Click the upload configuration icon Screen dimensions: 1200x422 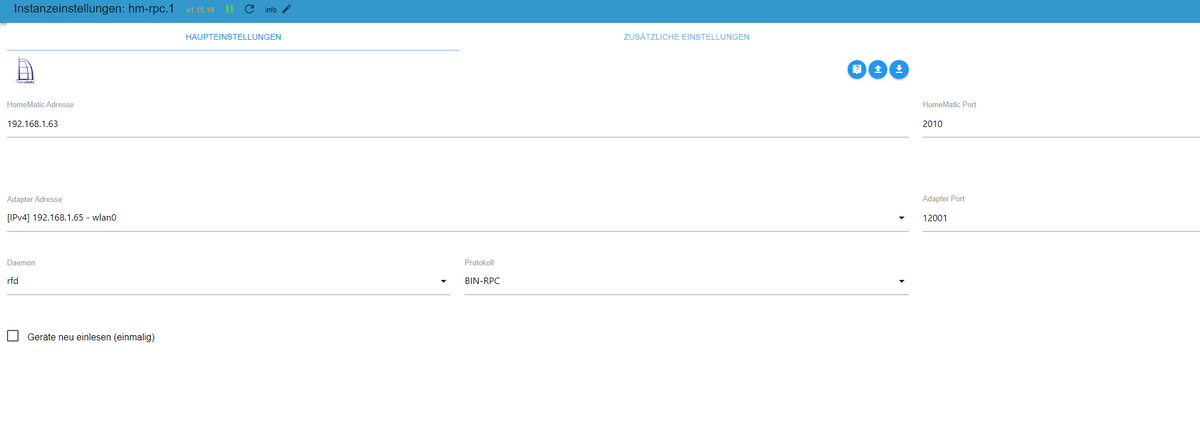878,69
